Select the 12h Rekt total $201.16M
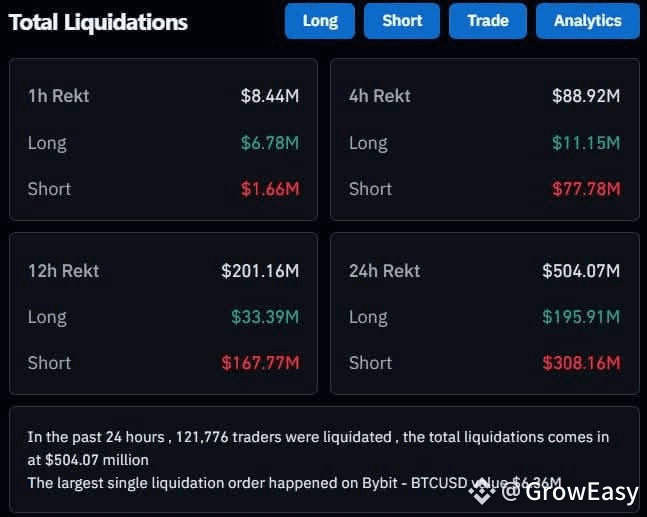647x517 pixels. pos(260,271)
